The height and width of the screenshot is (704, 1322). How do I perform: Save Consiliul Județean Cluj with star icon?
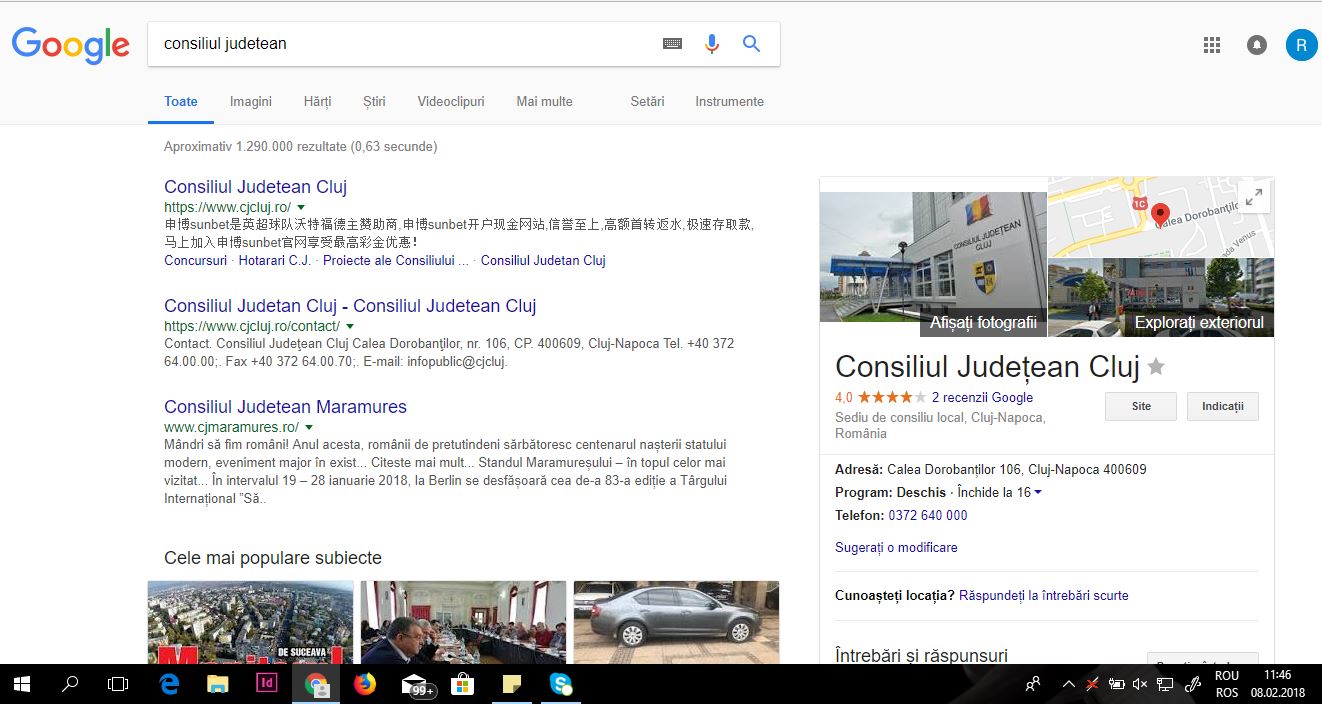click(x=1156, y=367)
